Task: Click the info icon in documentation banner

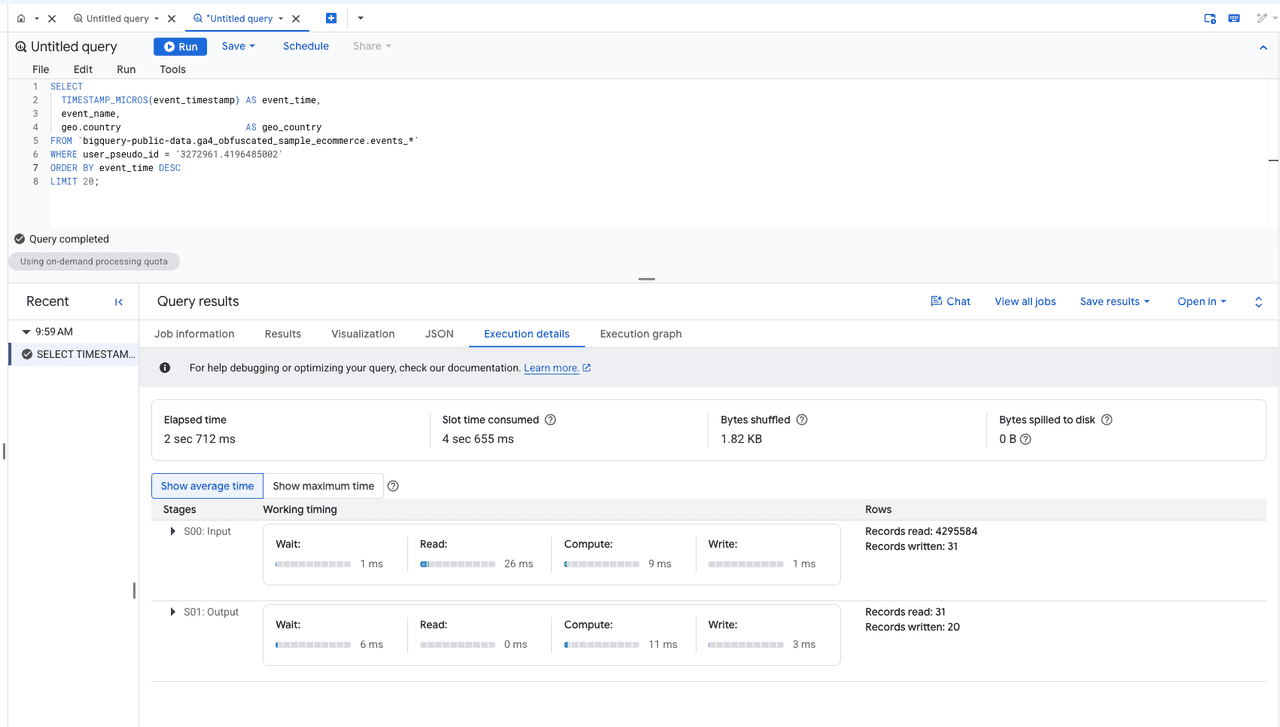Action: pyautogui.click(x=165, y=368)
